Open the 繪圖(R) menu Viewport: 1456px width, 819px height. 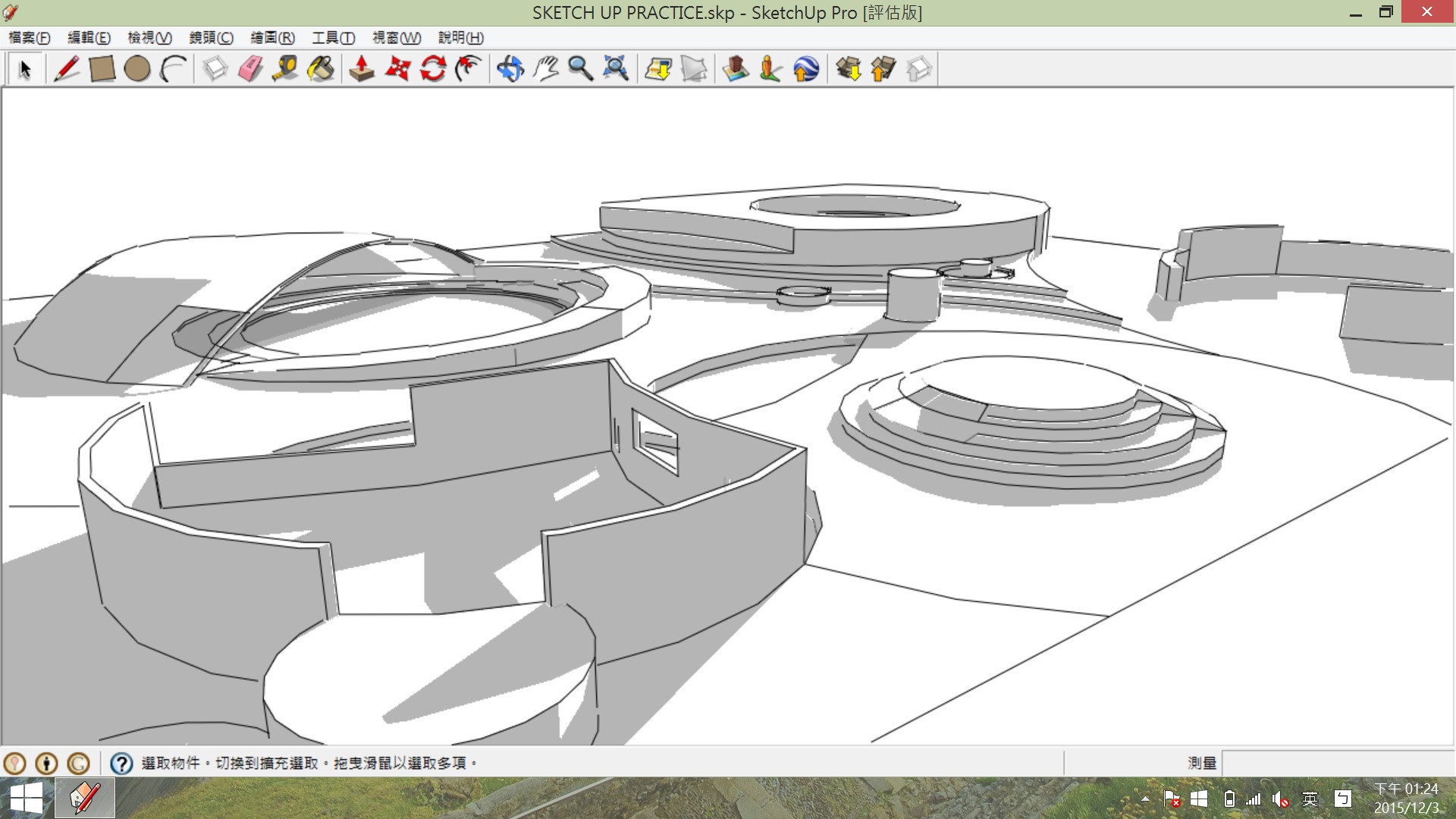click(273, 38)
